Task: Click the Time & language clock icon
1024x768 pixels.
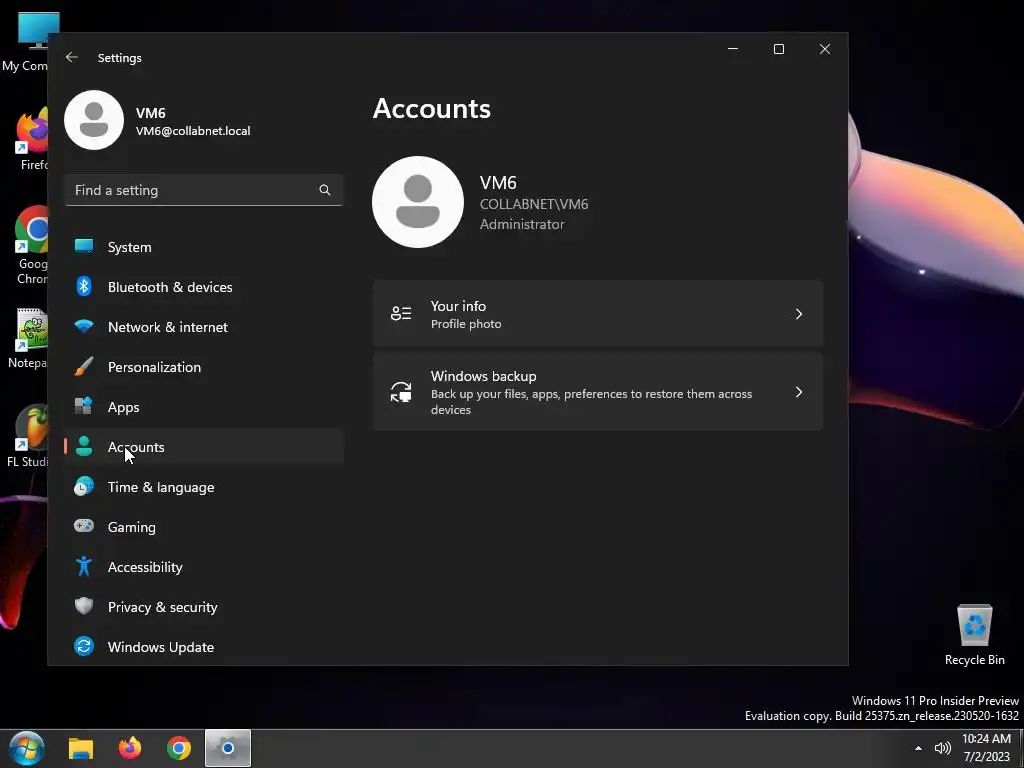Action: [x=84, y=487]
